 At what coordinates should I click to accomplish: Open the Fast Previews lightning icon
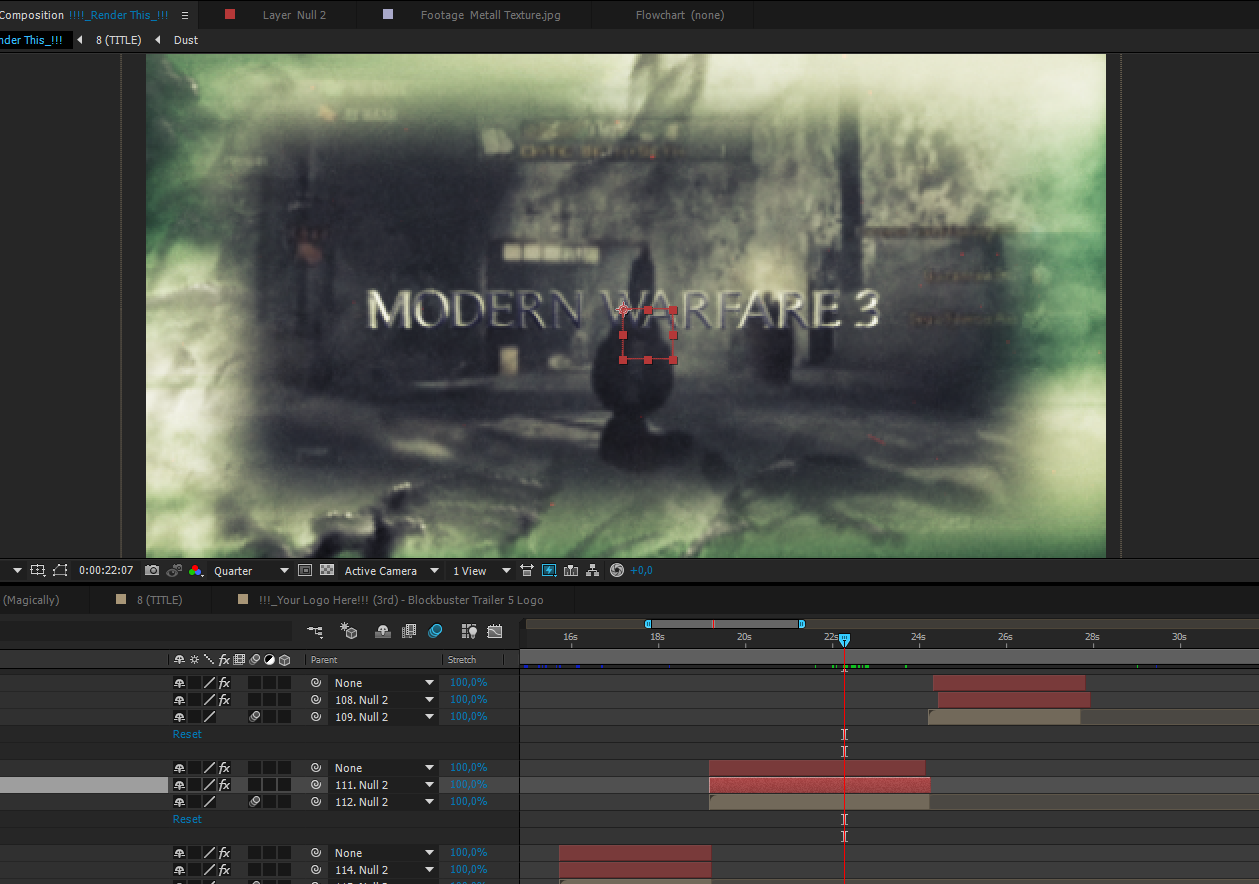(x=549, y=570)
